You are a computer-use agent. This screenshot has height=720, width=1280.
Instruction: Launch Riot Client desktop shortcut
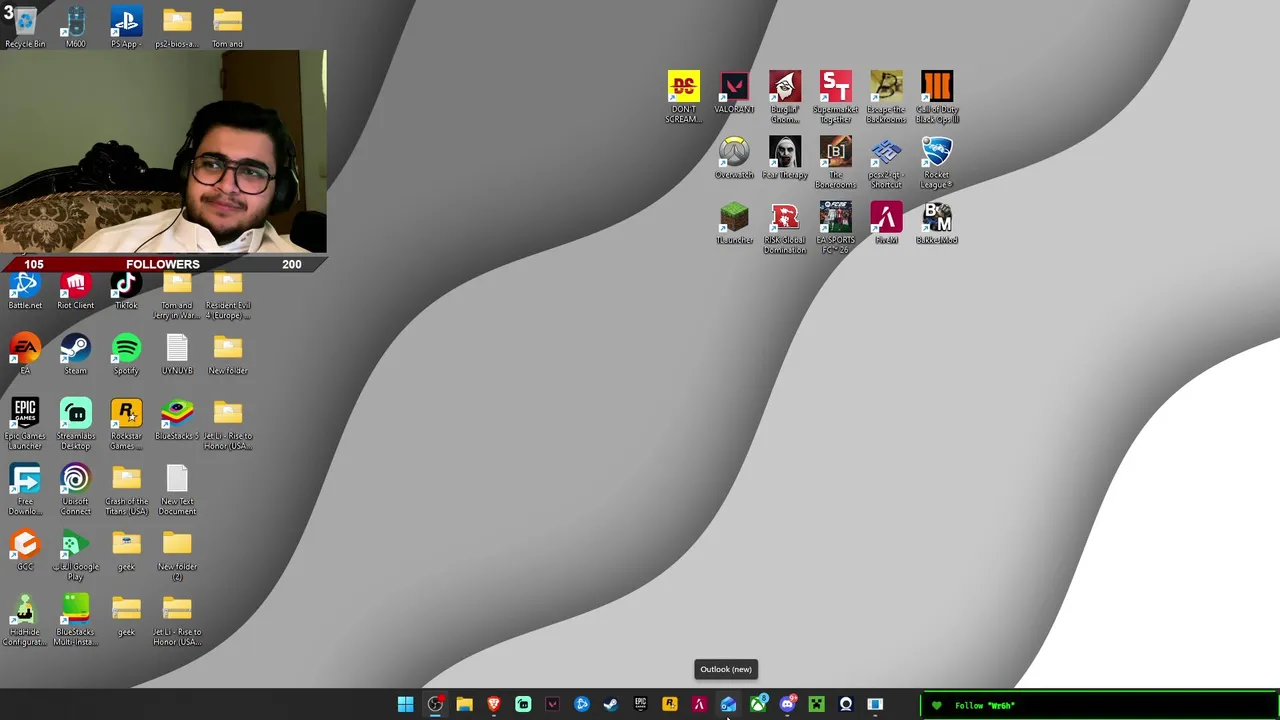point(76,291)
